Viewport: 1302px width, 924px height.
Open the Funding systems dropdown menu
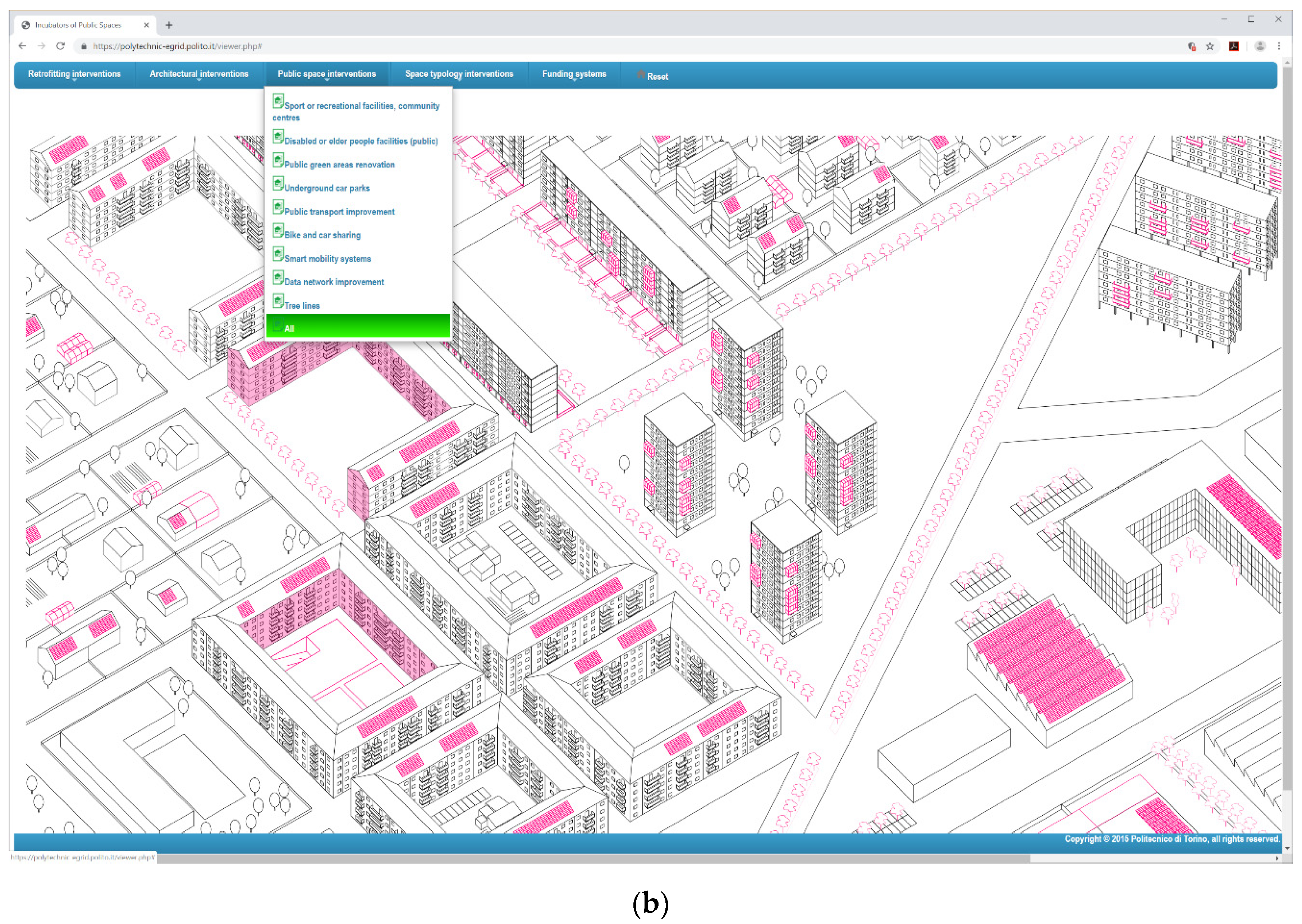574,74
